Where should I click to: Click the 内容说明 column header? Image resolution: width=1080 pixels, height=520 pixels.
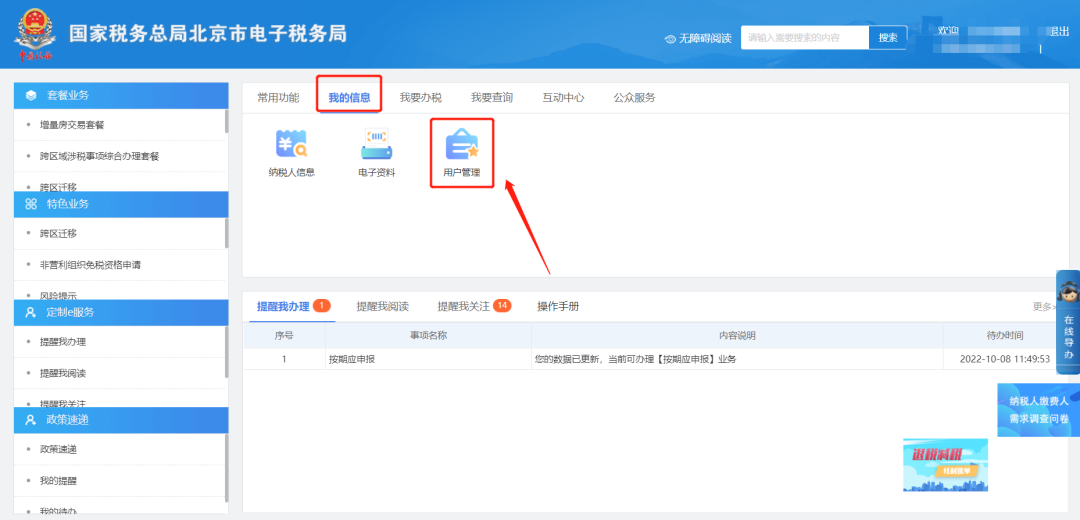point(737,335)
